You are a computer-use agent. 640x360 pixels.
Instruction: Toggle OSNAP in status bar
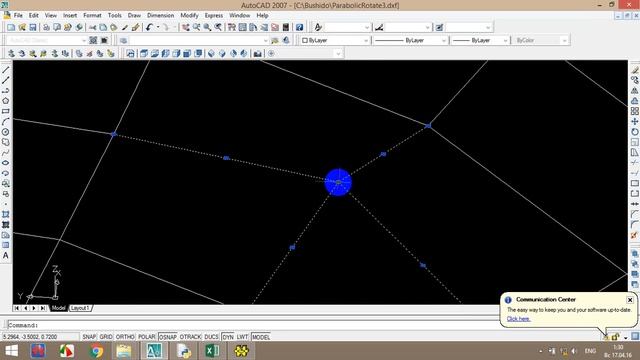(x=168, y=337)
